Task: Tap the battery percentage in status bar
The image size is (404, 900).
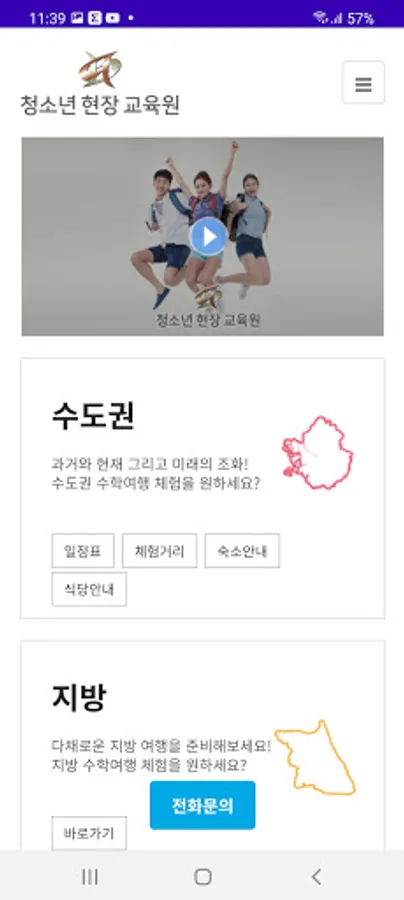Action: click(x=360, y=18)
